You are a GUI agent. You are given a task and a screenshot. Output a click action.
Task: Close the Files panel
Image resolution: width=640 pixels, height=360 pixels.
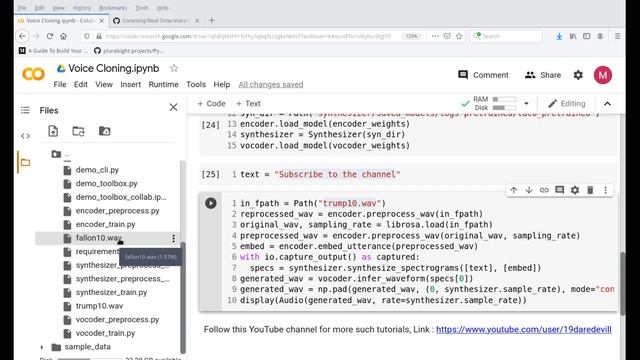(173, 107)
